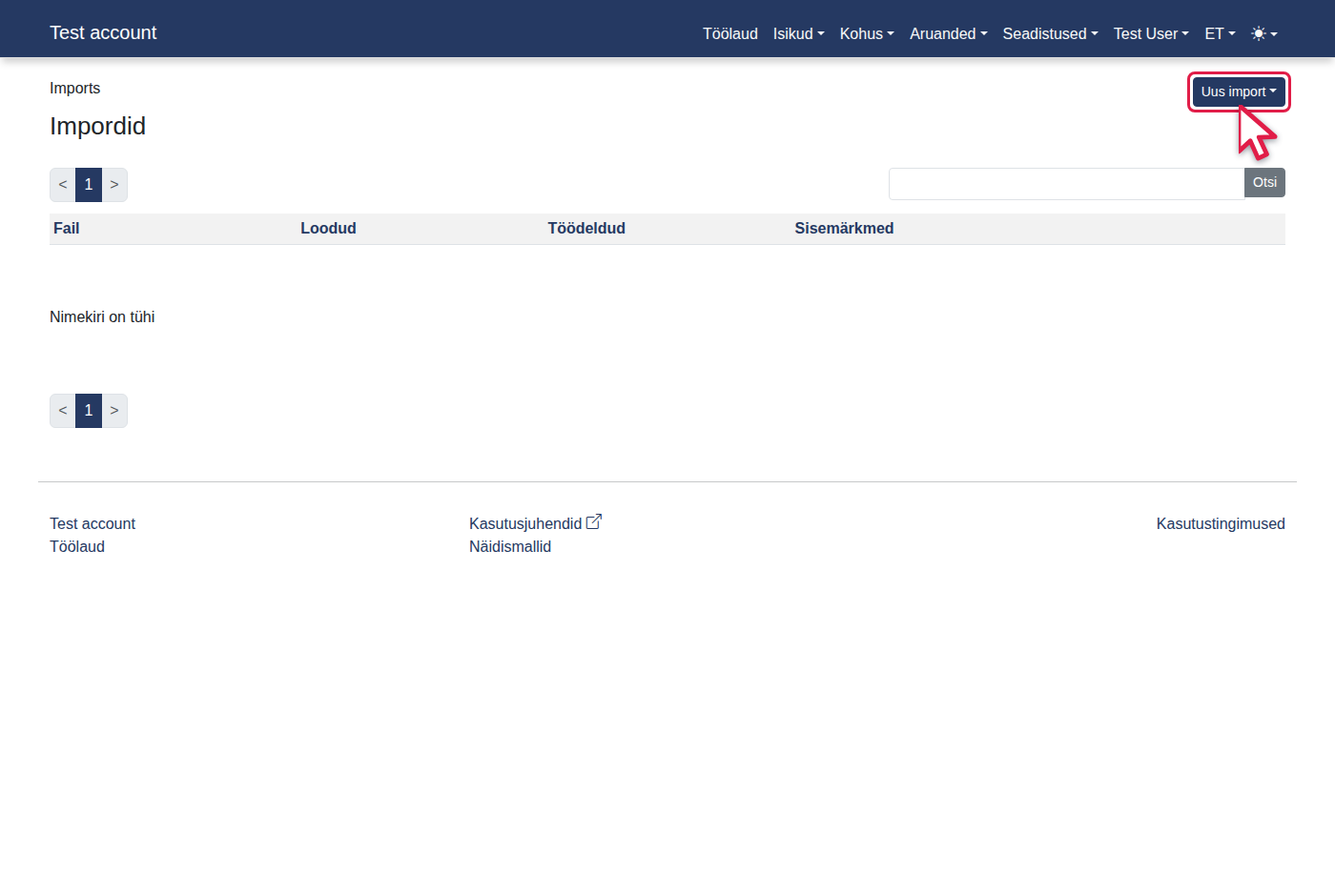Viewport: 1335px width, 896px height.
Task: Open the ET language selector
Action: (1220, 33)
